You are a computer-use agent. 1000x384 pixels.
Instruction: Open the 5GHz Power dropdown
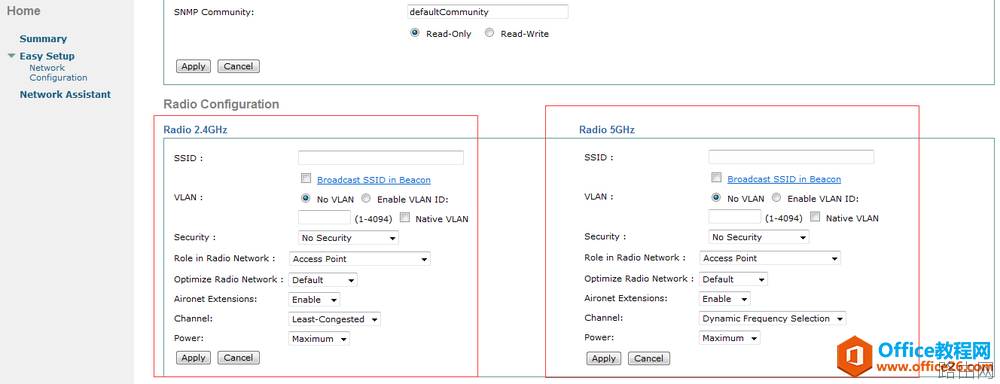click(x=730, y=338)
